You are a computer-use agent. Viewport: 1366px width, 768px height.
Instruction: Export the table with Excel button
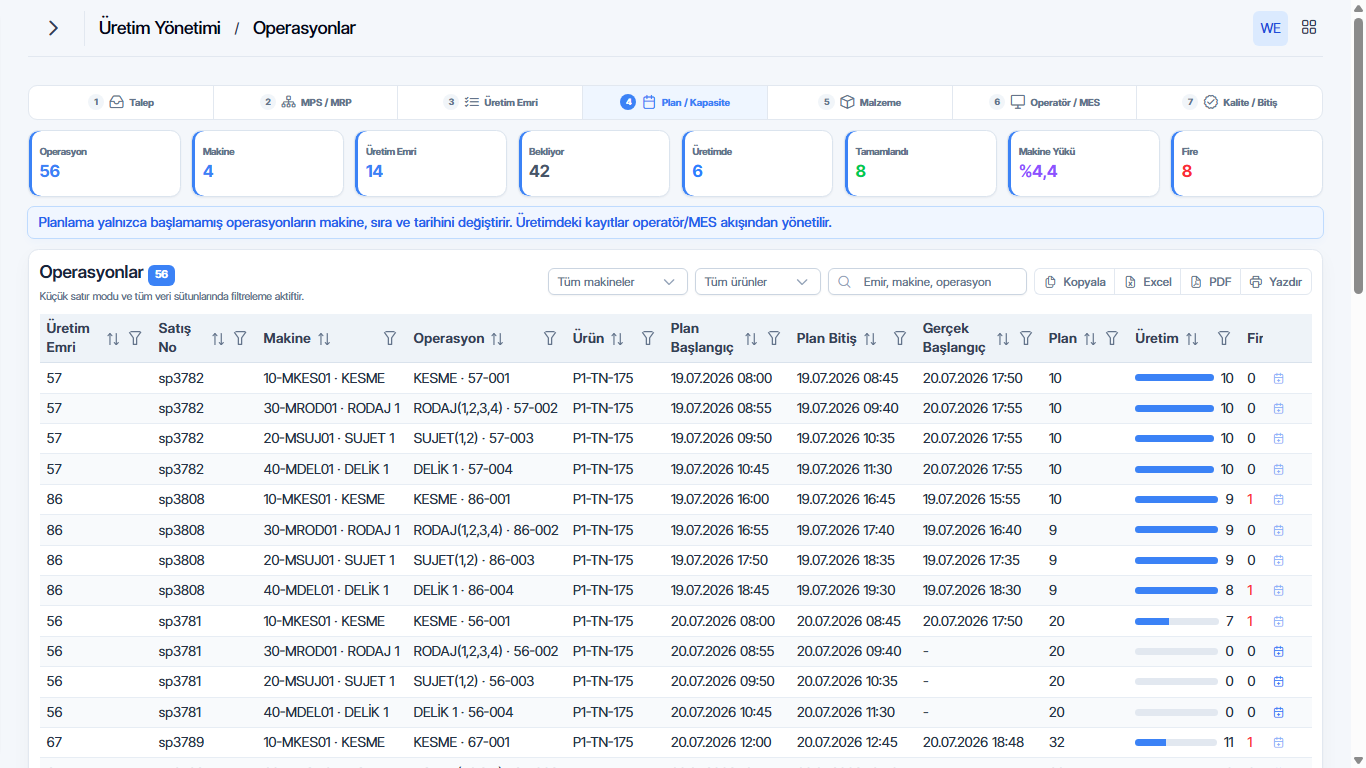pyautogui.click(x=1148, y=282)
